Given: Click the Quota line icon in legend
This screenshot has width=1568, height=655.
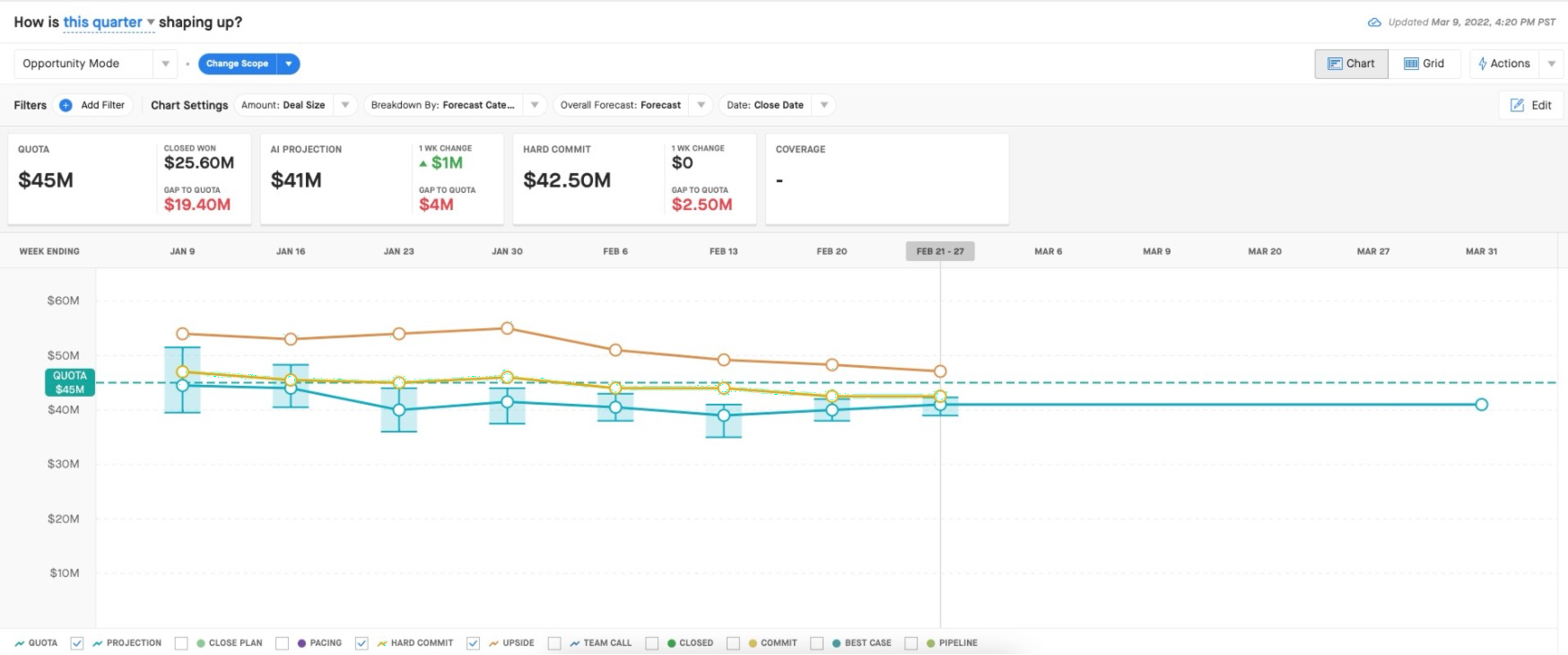Looking at the screenshot, I should (20, 643).
